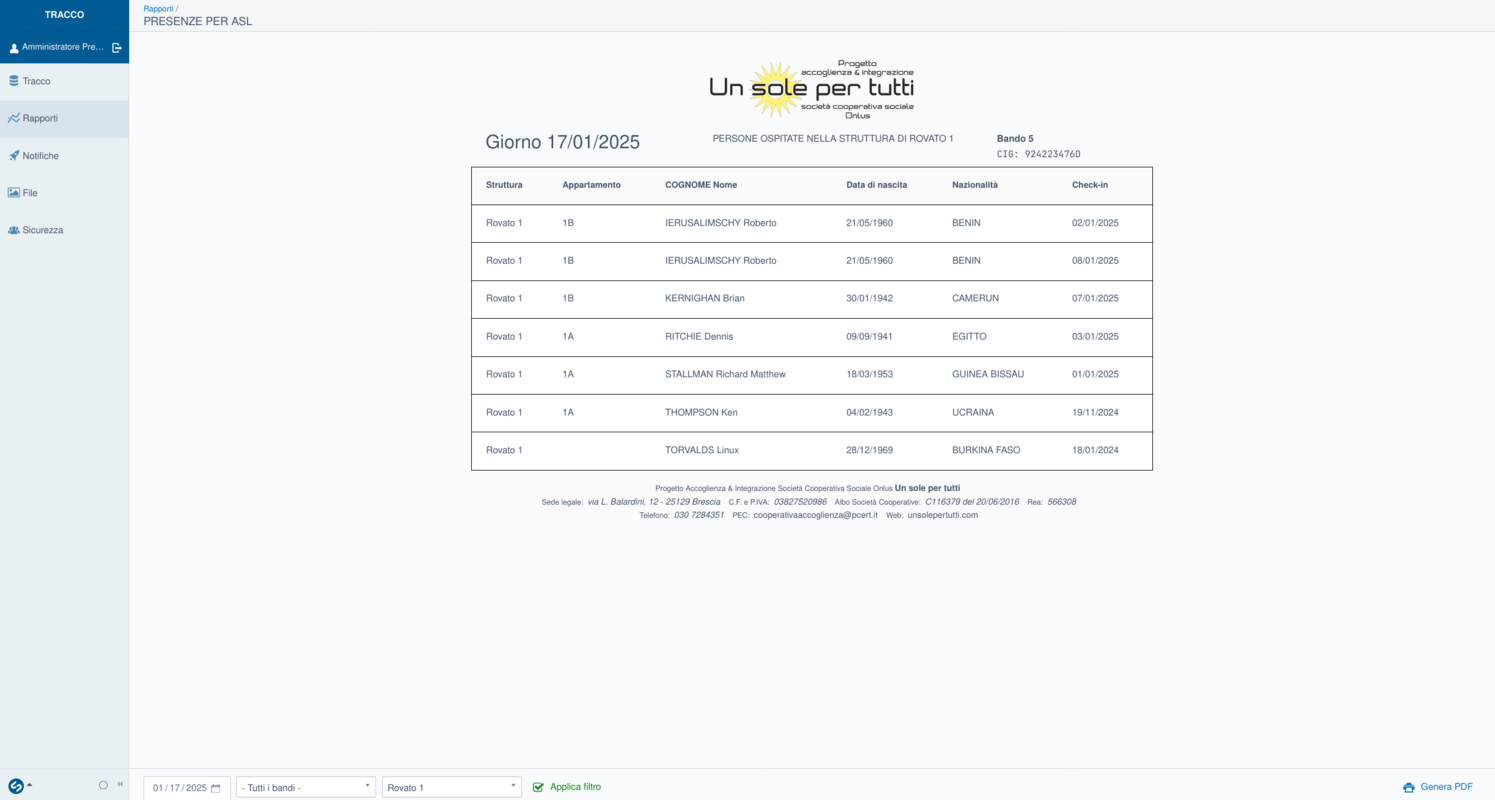Click the check-in date 18/01/2024

(x=1095, y=450)
